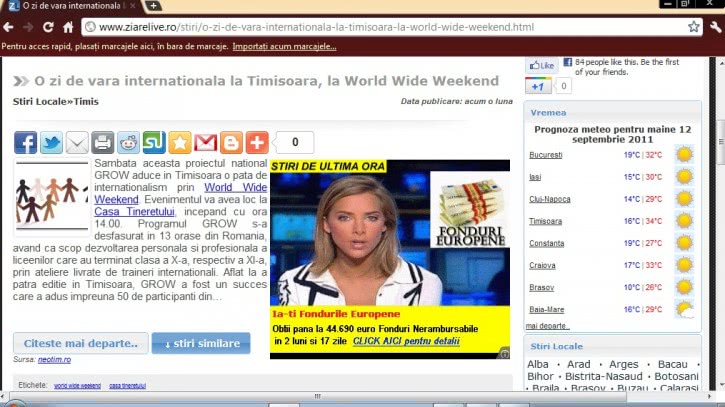Click the printer icon to print article
This screenshot has width=725, height=407.
click(103, 142)
